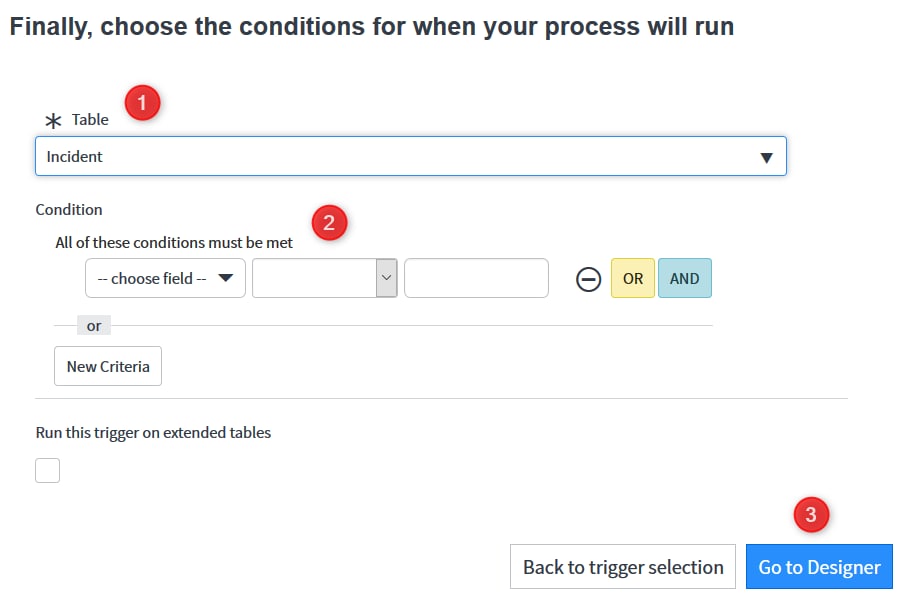This screenshot has width=917, height=596.
Task: Open the condition operator dropdown
Action: (325, 278)
